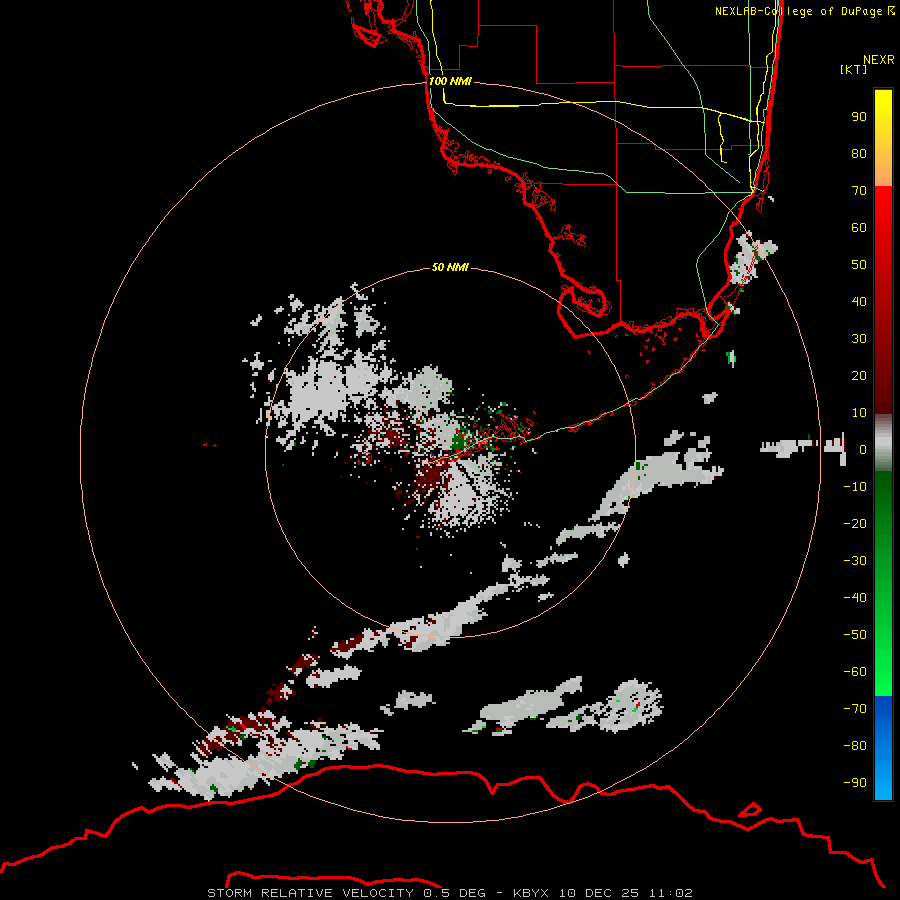Click the 0 value on velocity scale
Screen dimensions: 900x900
pyautogui.click(x=863, y=449)
